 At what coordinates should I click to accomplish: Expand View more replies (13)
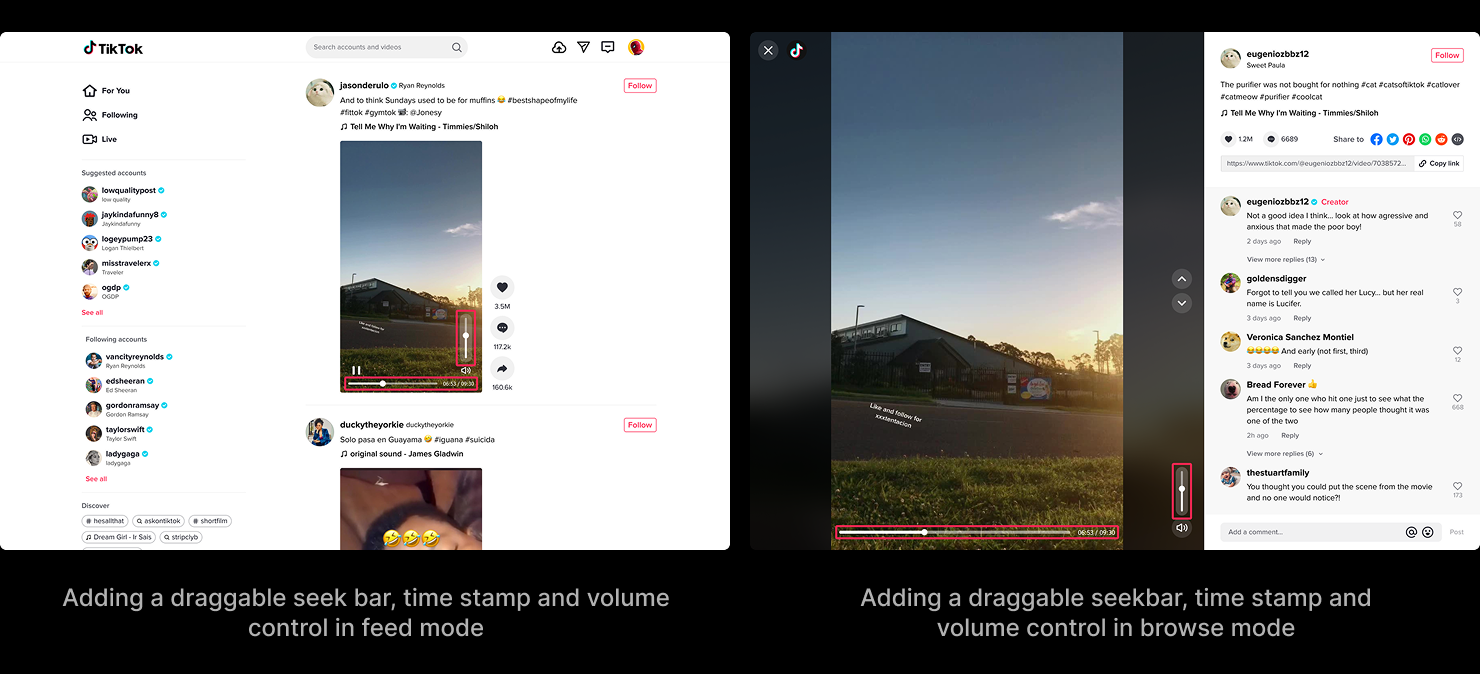(1285, 259)
